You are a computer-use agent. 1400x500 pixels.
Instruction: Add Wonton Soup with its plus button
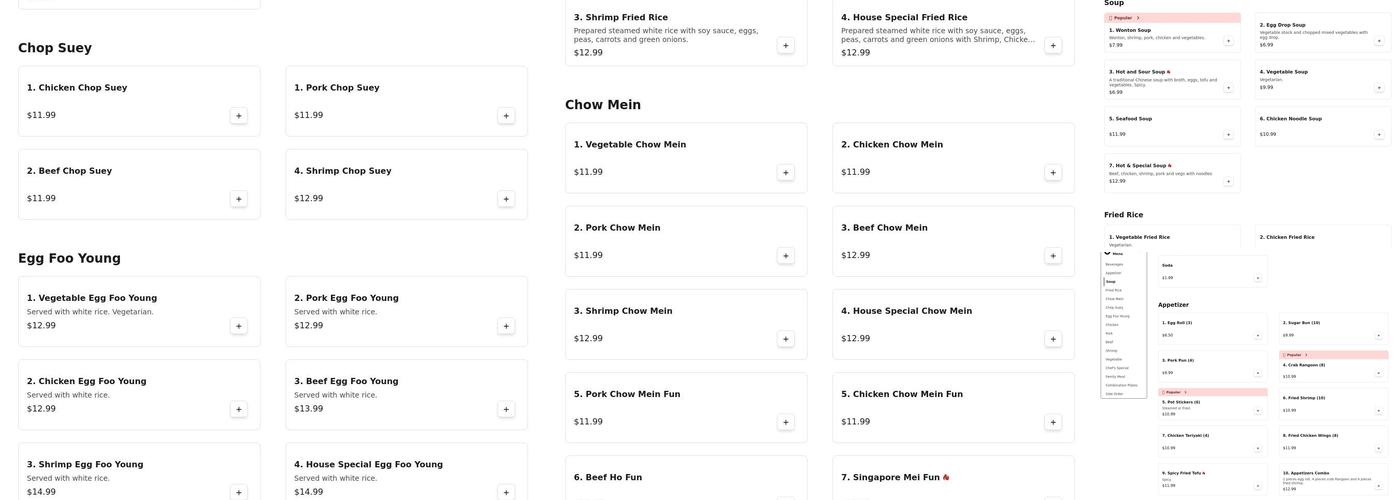pos(1228,41)
